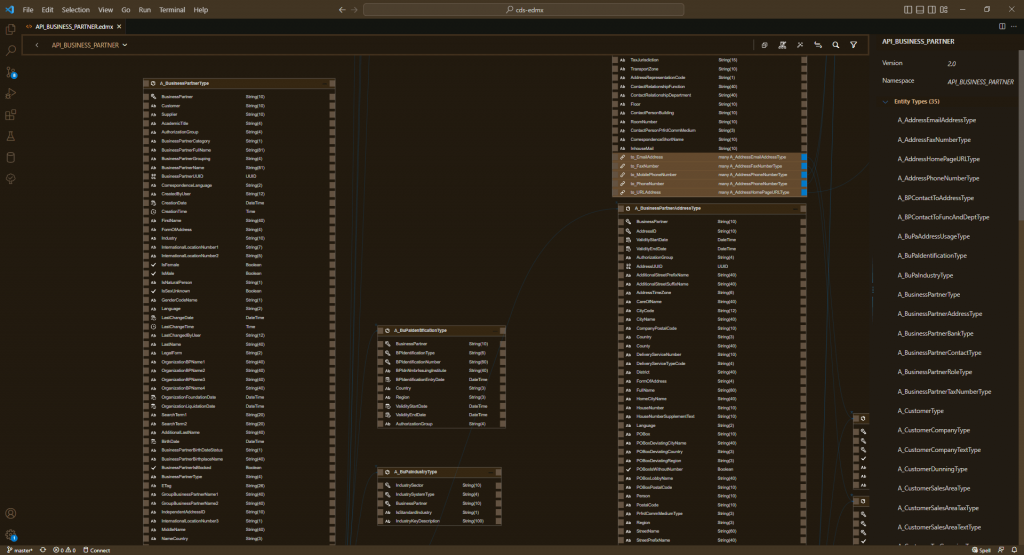Click the swap-direction arrows icon in diagram toolbar
The height and width of the screenshot is (555, 1024).
click(x=818, y=45)
